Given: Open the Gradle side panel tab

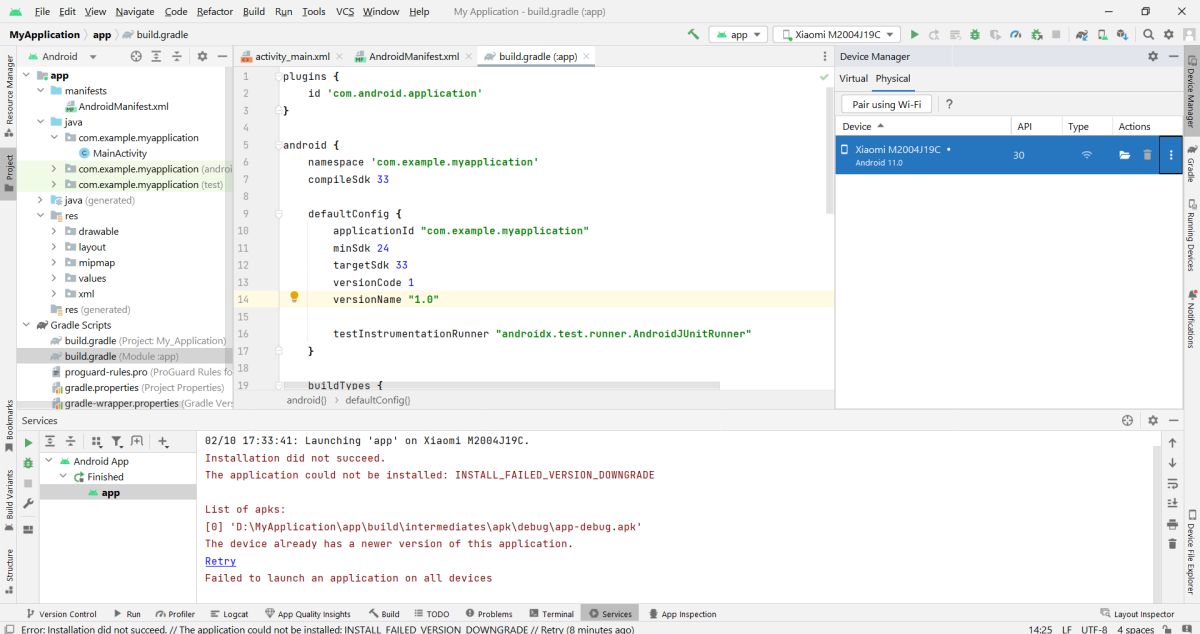Looking at the screenshot, I should coord(1191,164).
